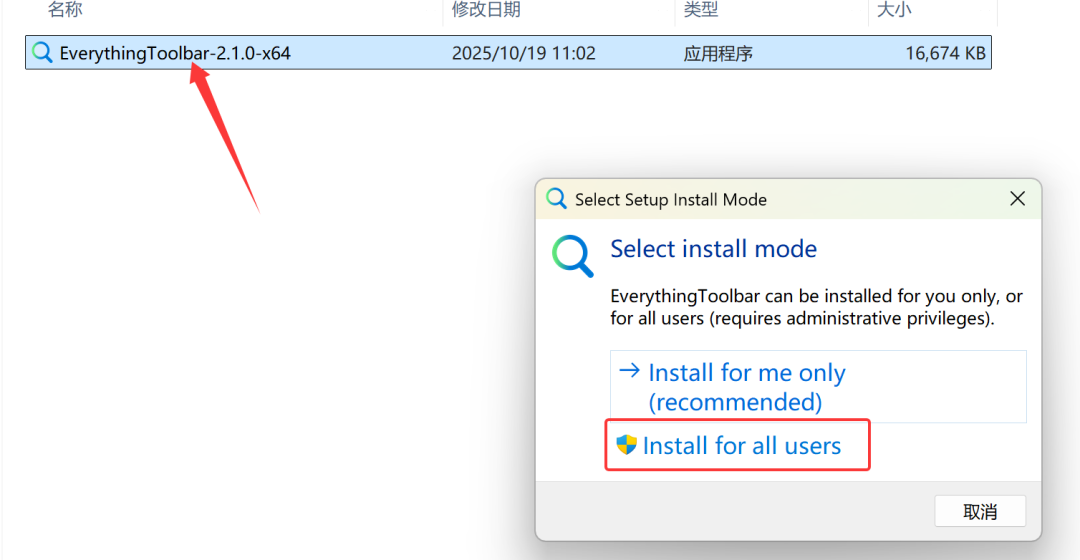Choose Install for me only (recommended)

[746, 387]
